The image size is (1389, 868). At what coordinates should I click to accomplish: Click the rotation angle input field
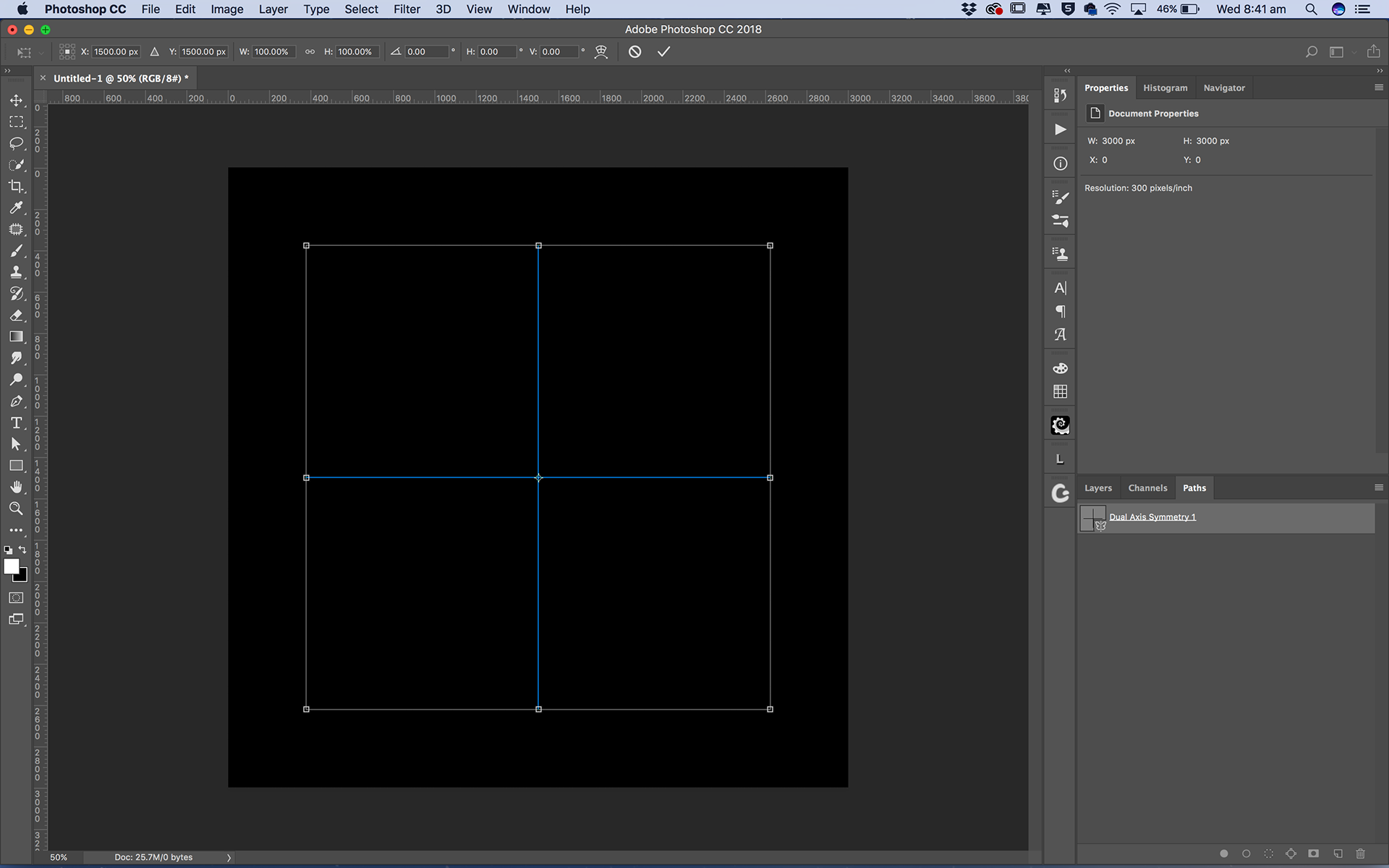(425, 51)
